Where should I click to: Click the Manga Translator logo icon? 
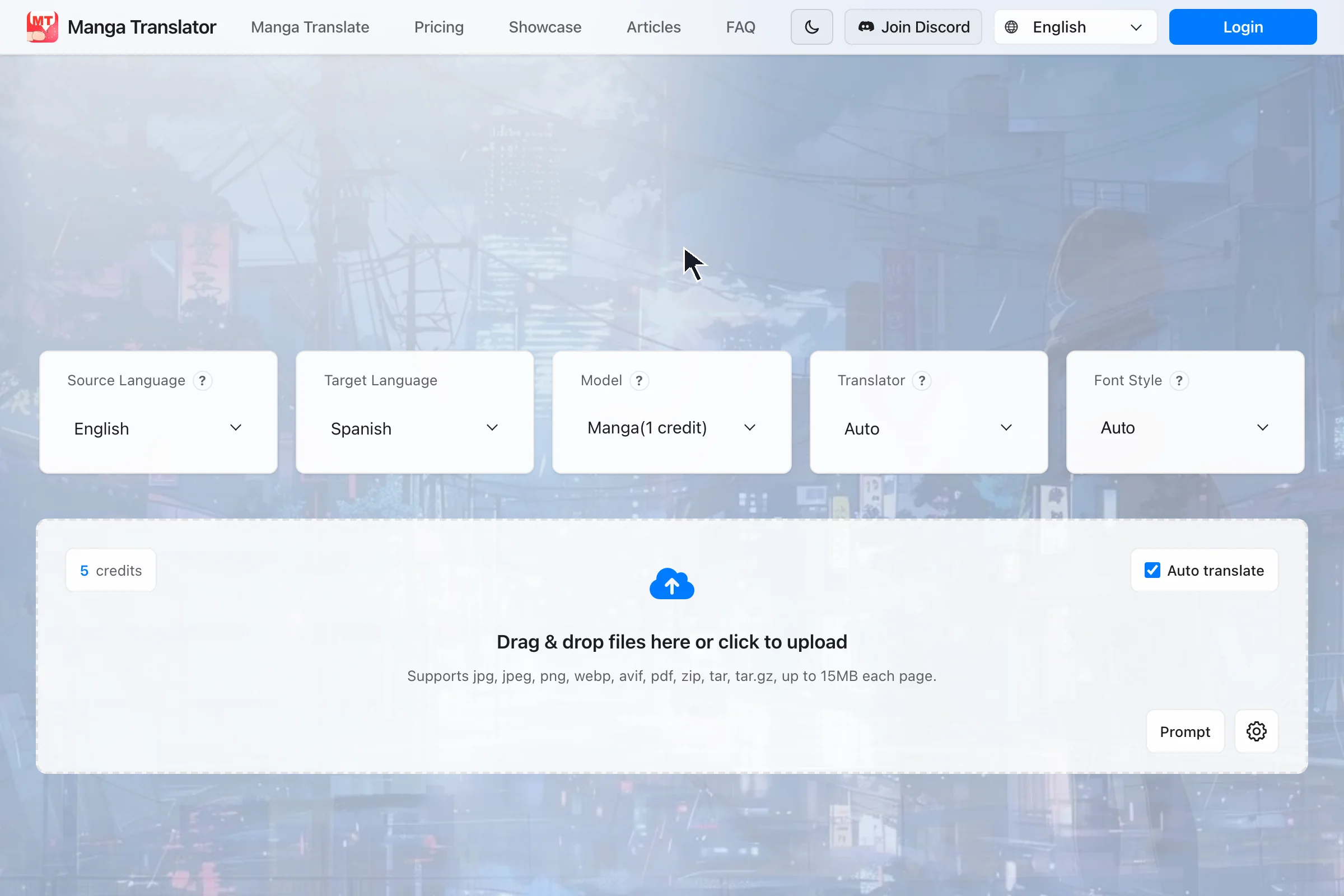point(43,27)
